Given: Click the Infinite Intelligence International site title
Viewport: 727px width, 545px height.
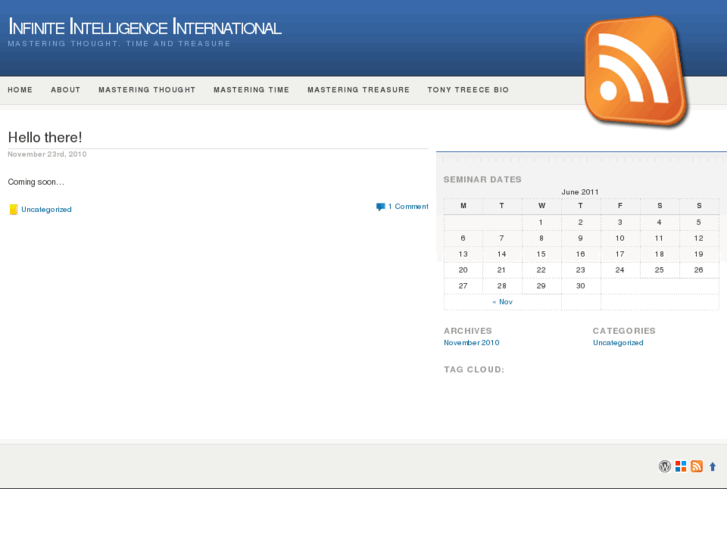Looking at the screenshot, I should pos(145,27).
